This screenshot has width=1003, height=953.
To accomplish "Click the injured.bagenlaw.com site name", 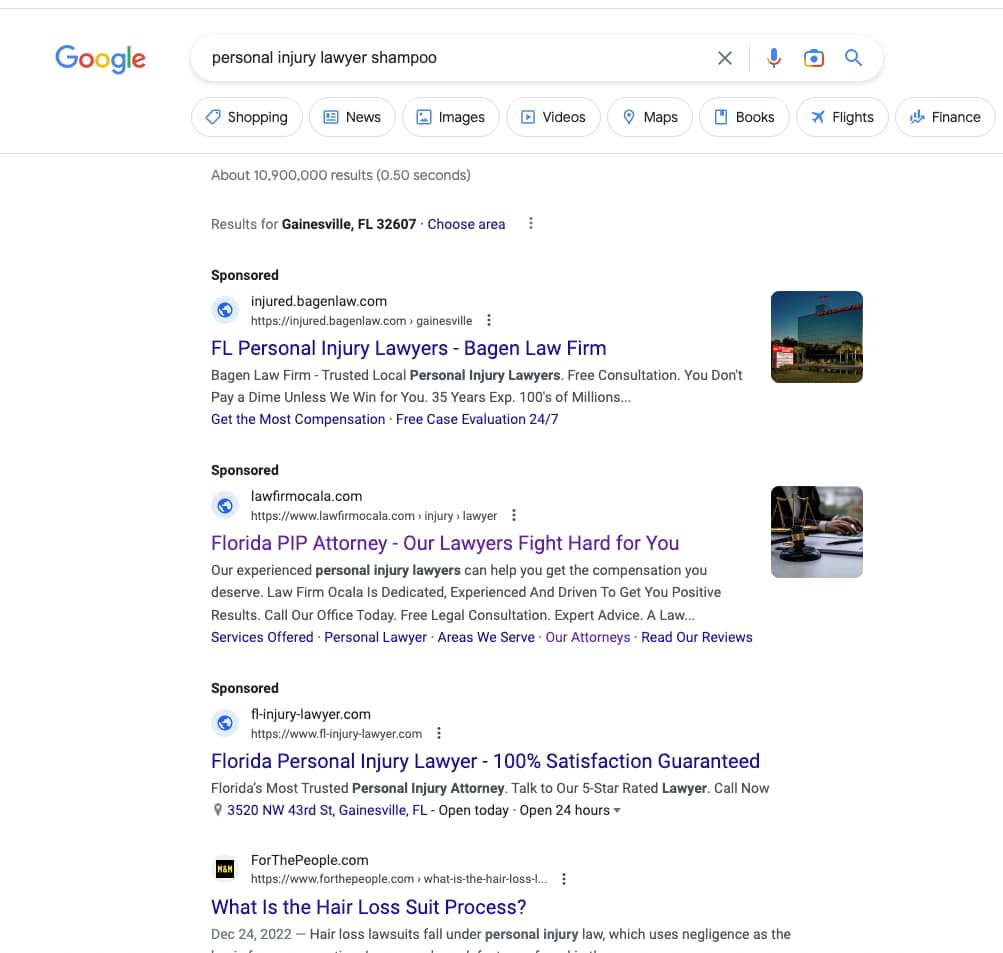I will pos(319,301).
